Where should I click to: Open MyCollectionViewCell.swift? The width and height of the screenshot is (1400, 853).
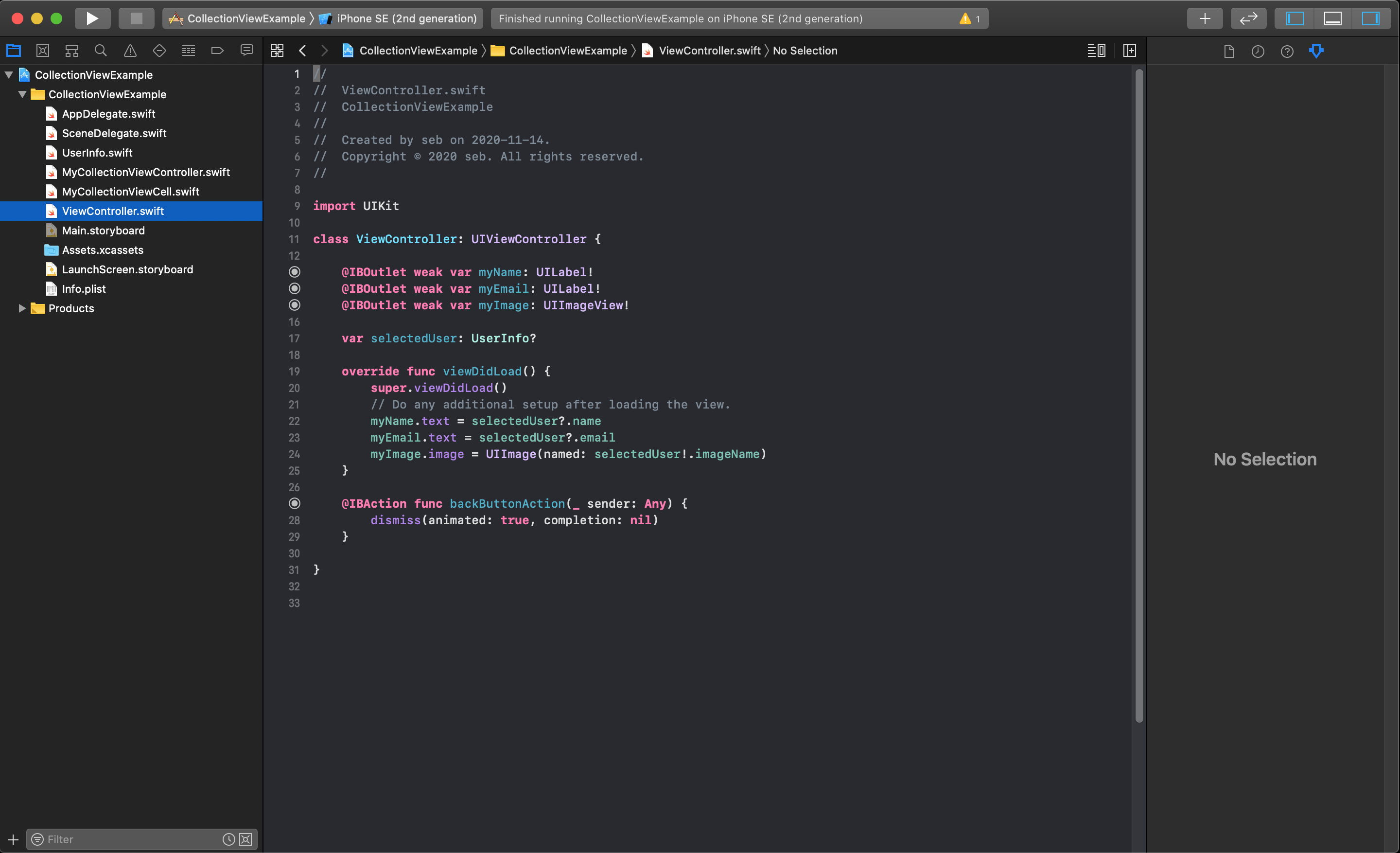pyautogui.click(x=131, y=192)
